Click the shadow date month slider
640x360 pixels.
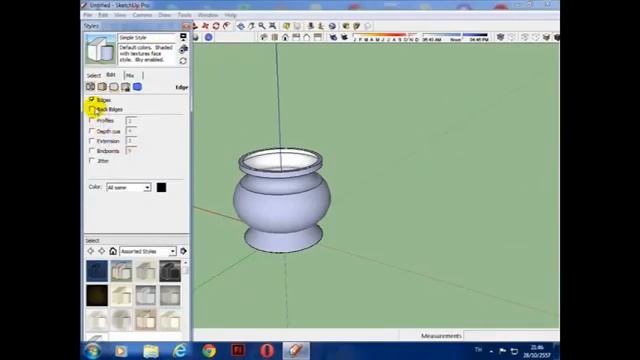click(385, 37)
